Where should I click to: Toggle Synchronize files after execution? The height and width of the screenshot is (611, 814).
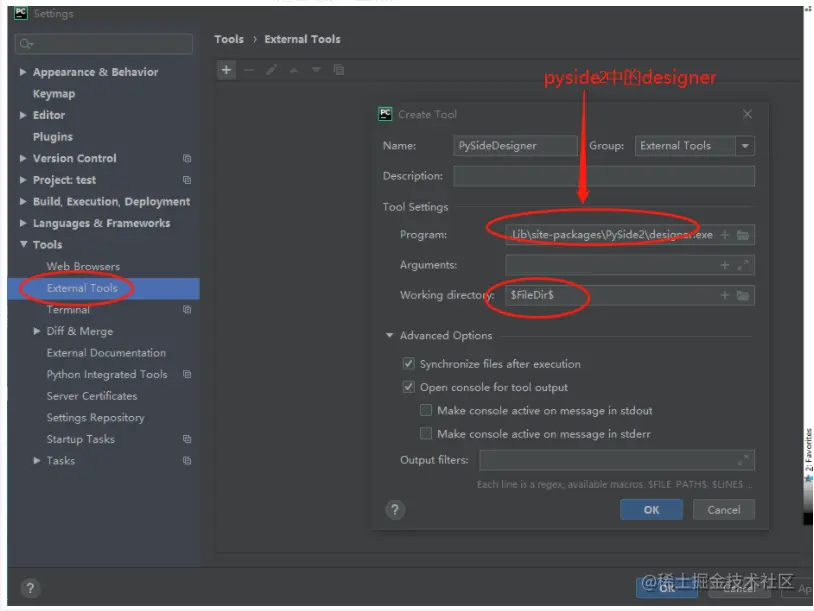(x=409, y=363)
